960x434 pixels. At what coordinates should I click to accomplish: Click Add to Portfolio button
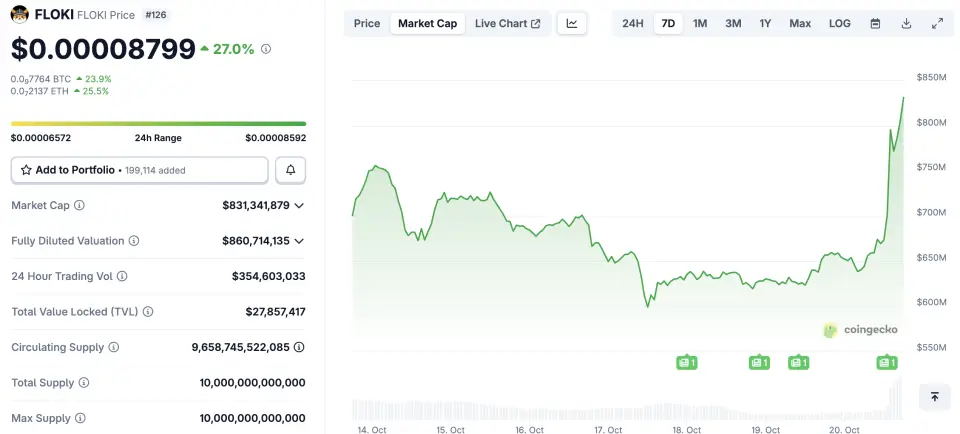point(139,170)
